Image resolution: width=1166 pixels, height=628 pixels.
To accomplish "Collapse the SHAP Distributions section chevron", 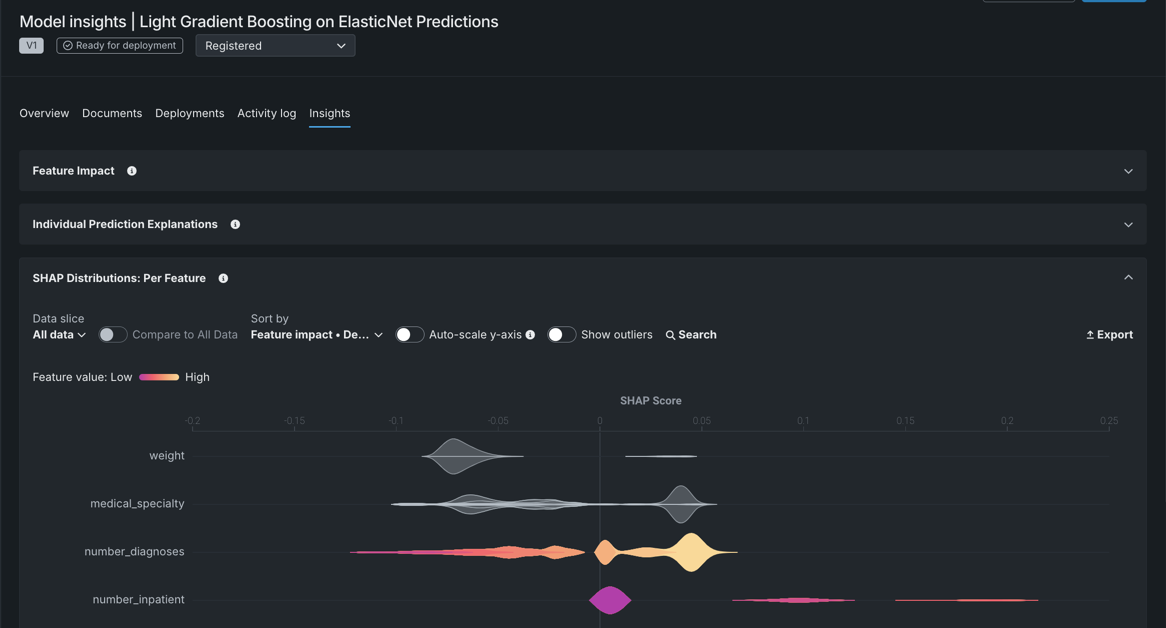I will click(x=1128, y=278).
